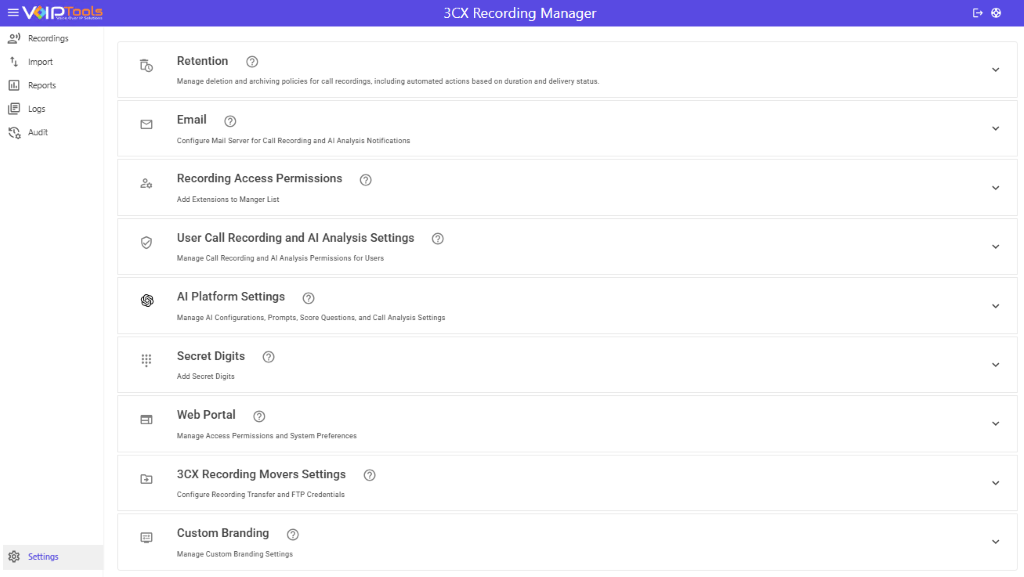Go to Recordings in sidebar
The width and height of the screenshot is (1024, 577).
48,39
